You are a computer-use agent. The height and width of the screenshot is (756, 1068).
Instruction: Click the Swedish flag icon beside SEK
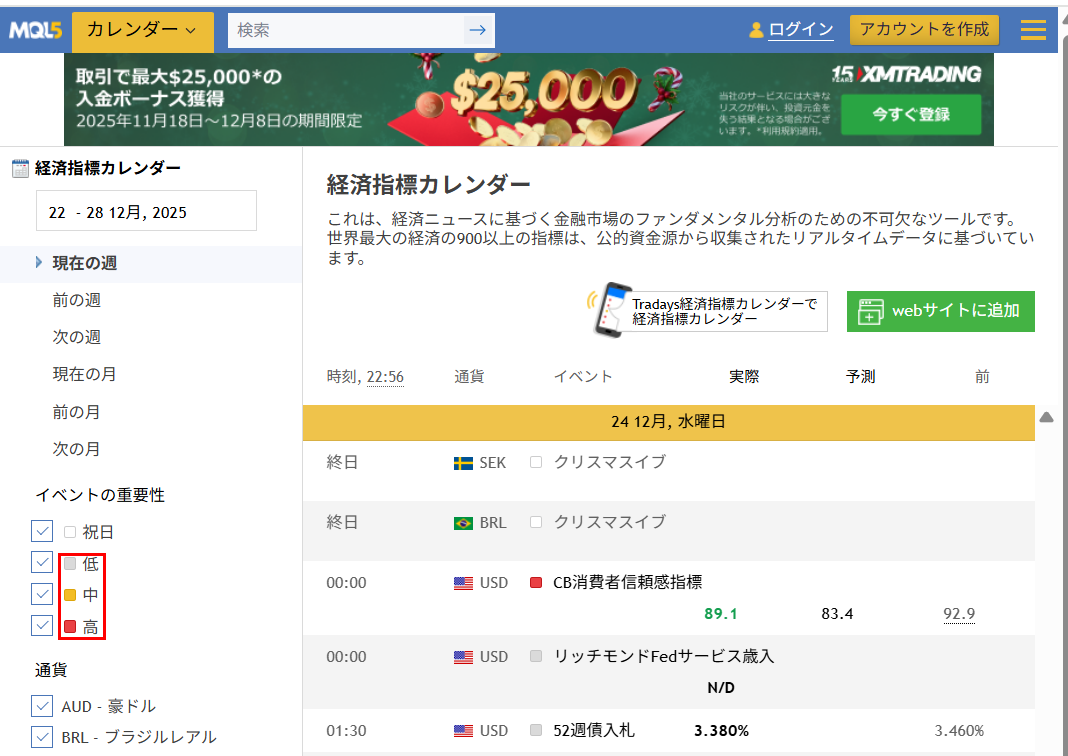(463, 463)
